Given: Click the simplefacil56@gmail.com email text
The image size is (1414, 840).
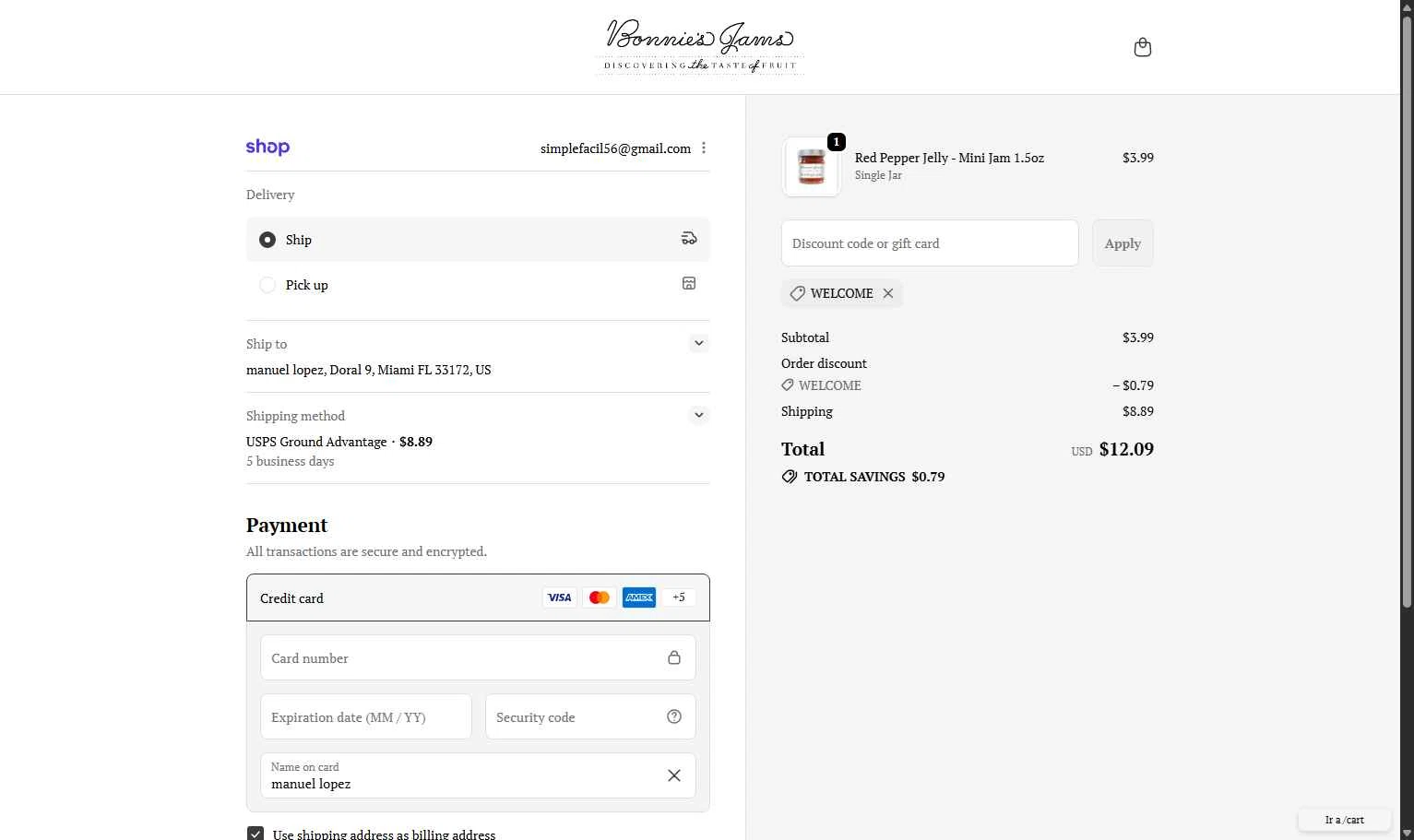Looking at the screenshot, I should pos(615,148).
